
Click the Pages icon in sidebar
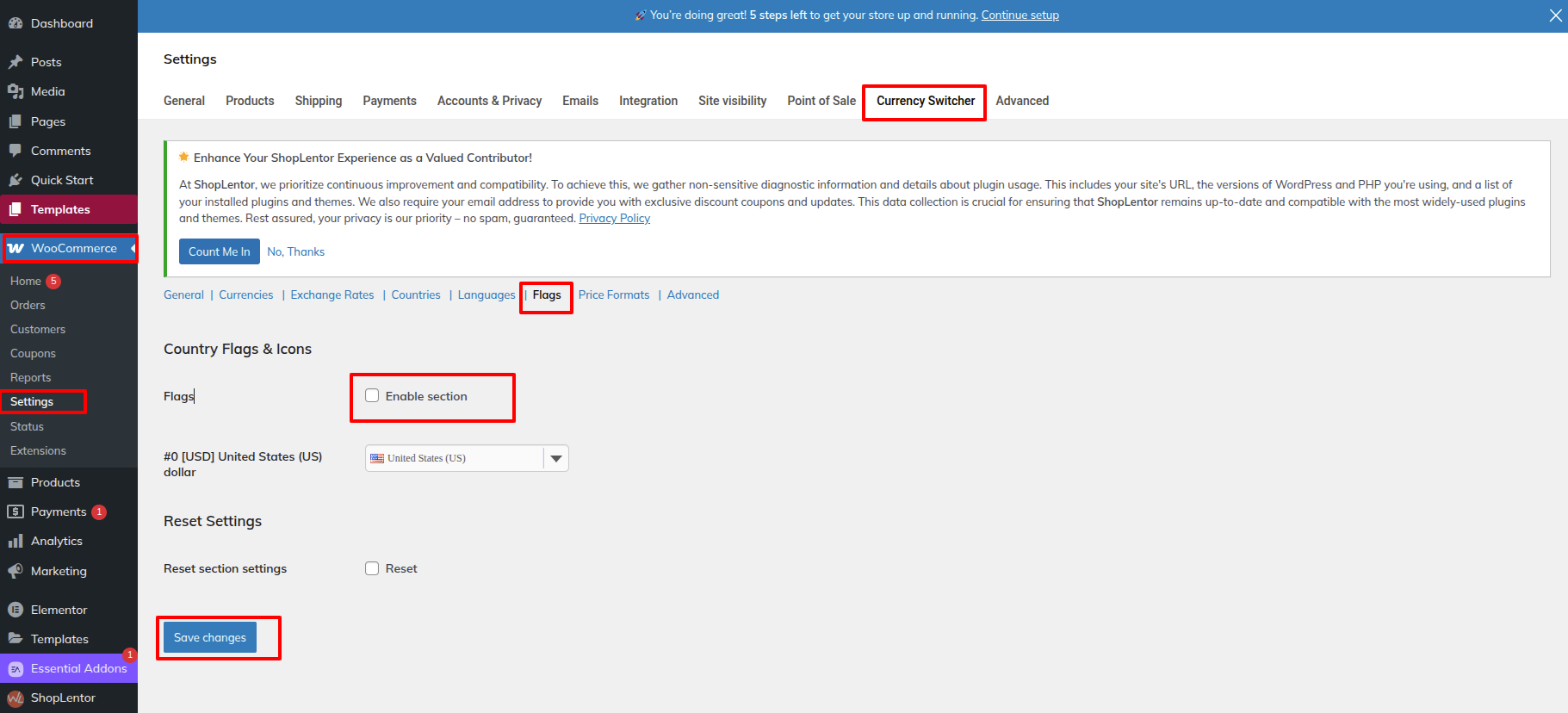pyautogui.click(x=15, y=121)
